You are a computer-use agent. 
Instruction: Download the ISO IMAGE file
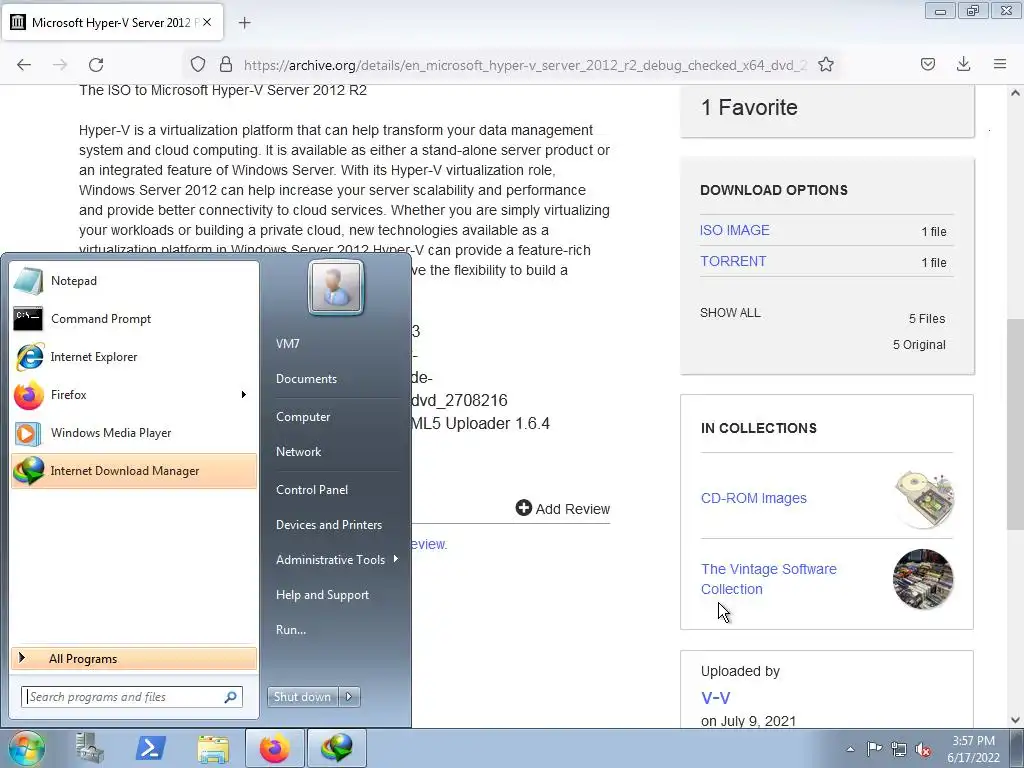(x=735, y=230)
